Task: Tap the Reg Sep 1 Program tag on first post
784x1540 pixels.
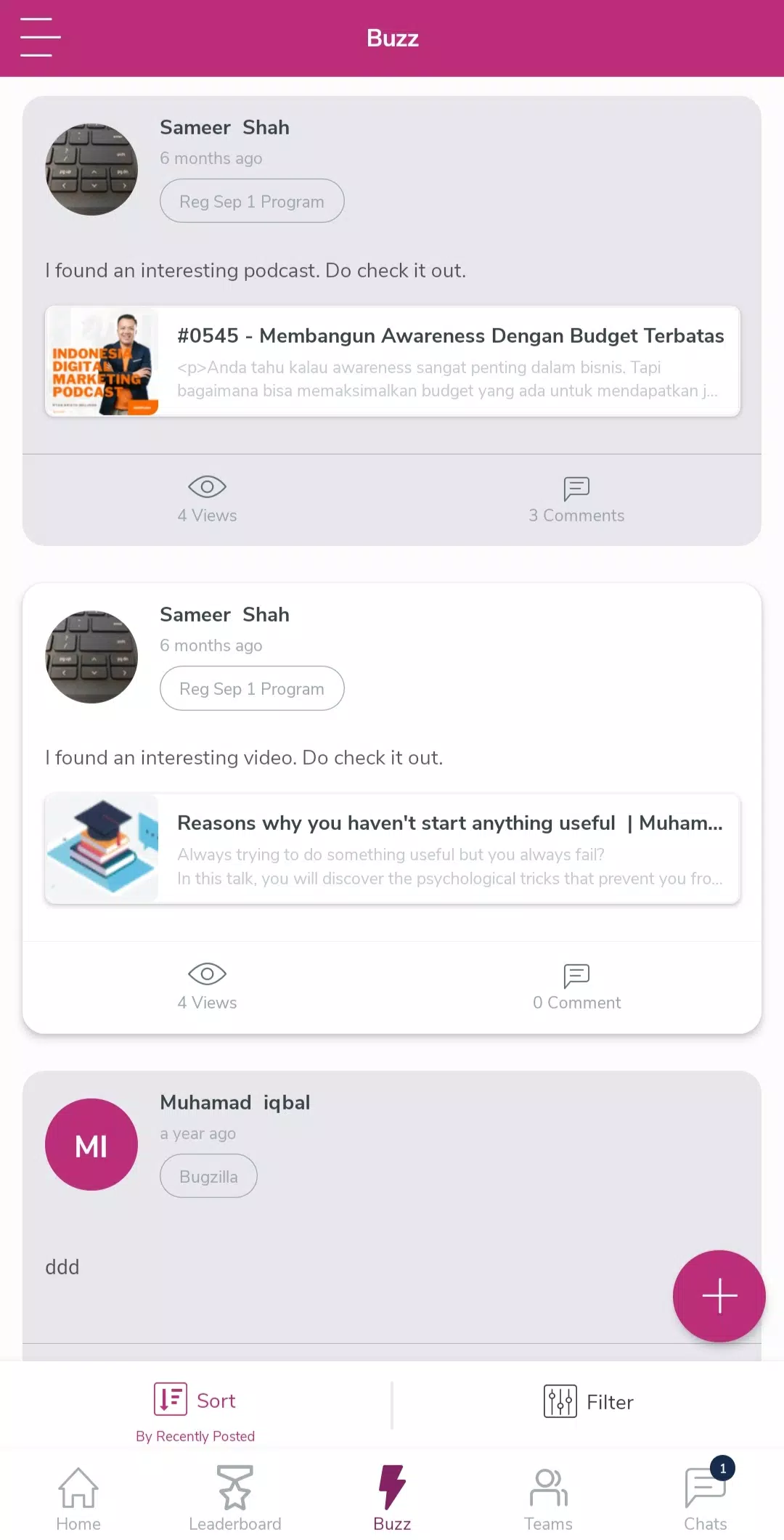Action: tap(252, 201)
